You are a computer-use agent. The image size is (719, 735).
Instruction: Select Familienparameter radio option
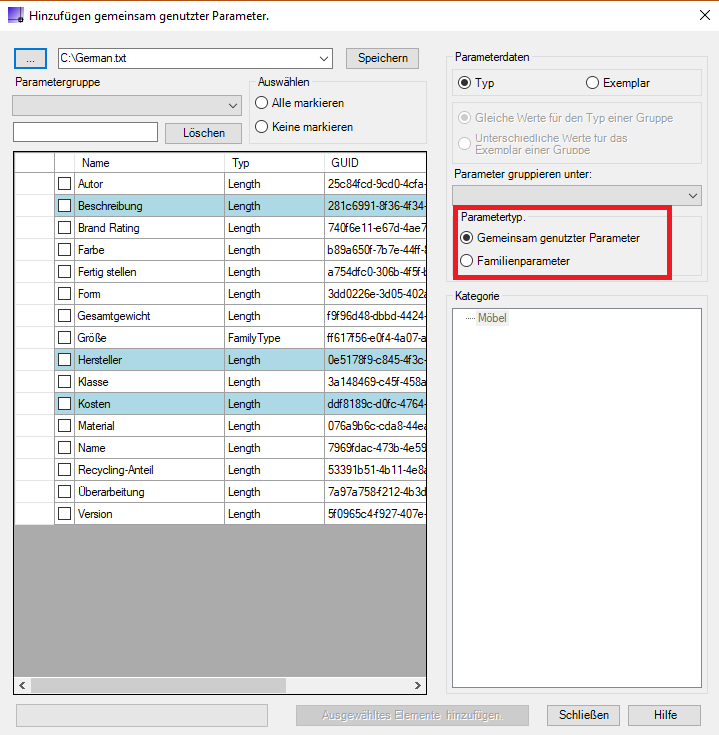[467, 261]
